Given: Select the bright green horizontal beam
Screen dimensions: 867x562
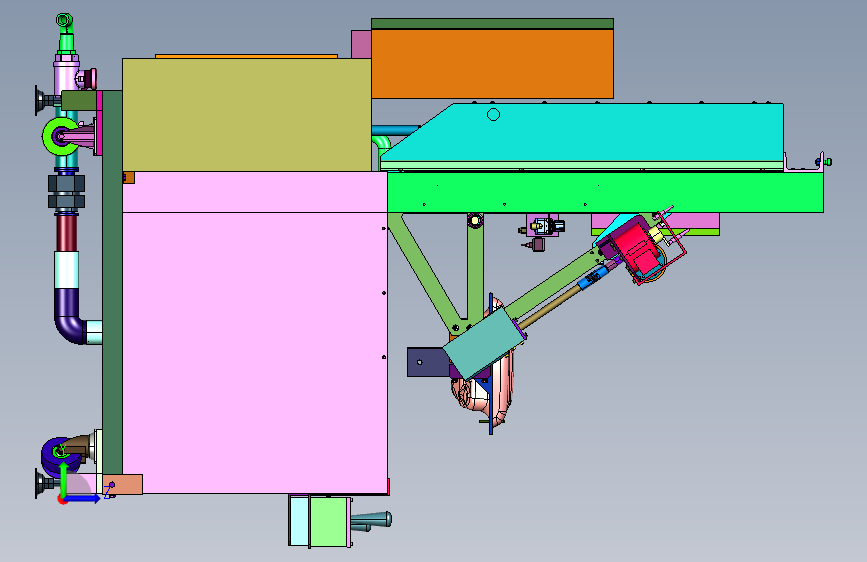Looking at the screenshot, I should (x=605, y=192).
